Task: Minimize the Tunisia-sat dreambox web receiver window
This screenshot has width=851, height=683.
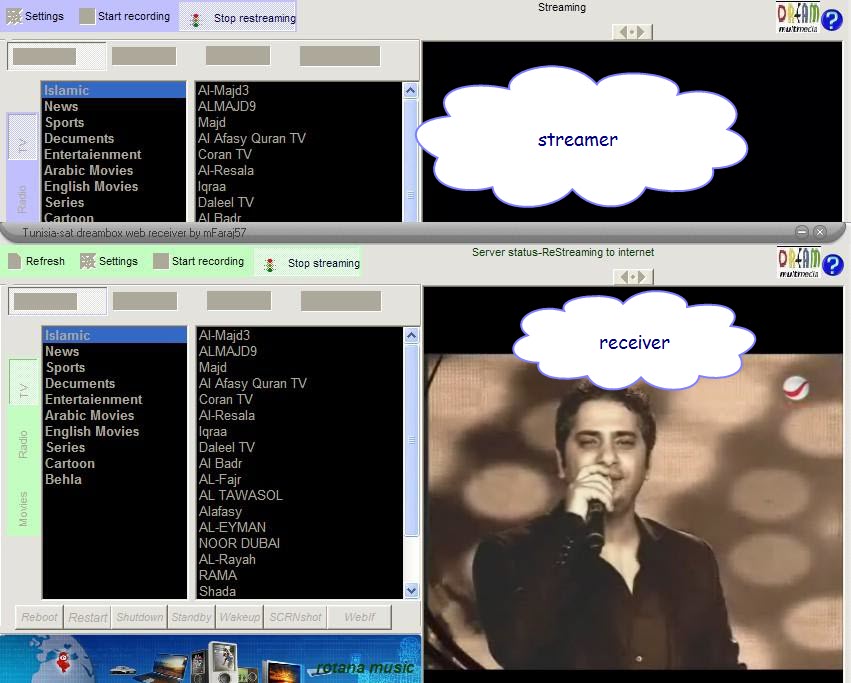Action: 802,232
